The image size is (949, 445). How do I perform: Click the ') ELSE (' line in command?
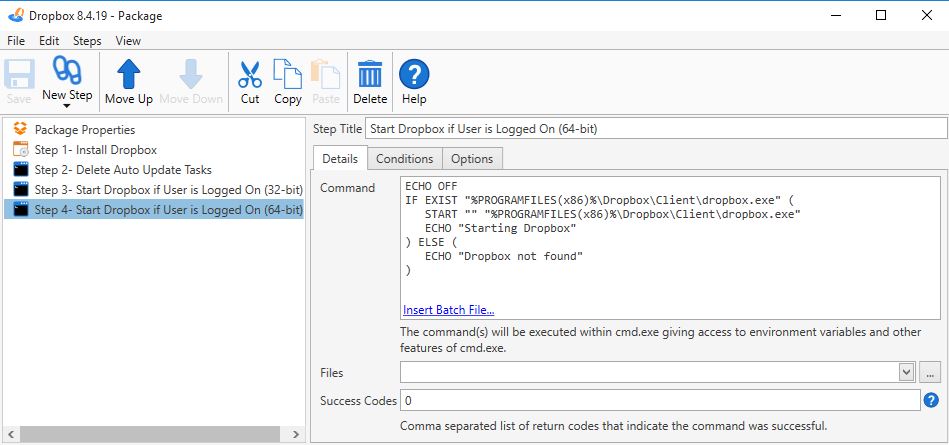click(x=431, y=242)
